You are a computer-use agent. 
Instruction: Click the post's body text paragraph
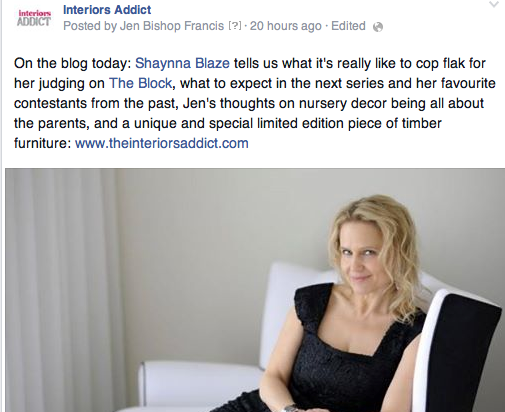point(255,103)
